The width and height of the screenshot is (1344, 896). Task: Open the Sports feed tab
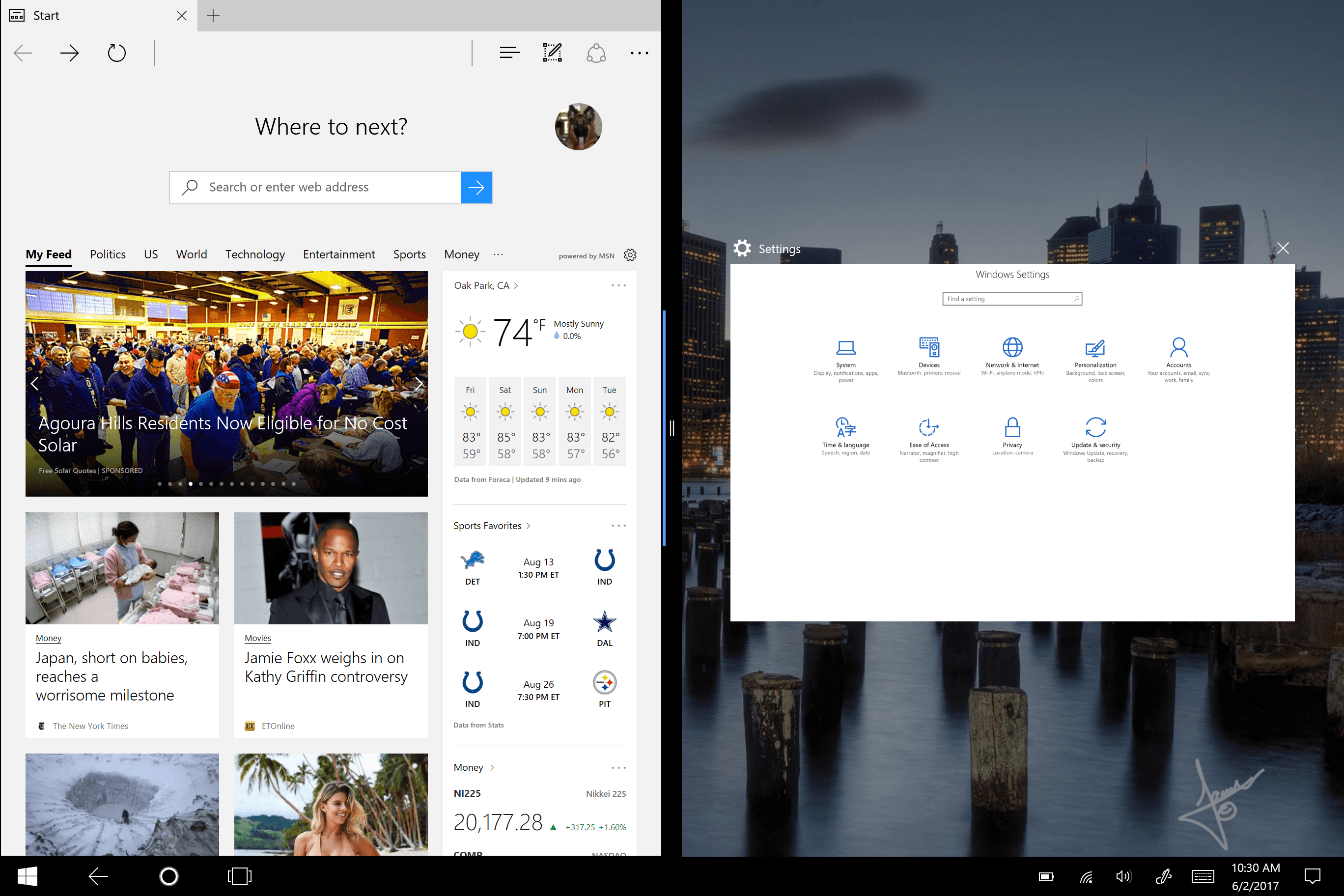(x=409, y=254)
